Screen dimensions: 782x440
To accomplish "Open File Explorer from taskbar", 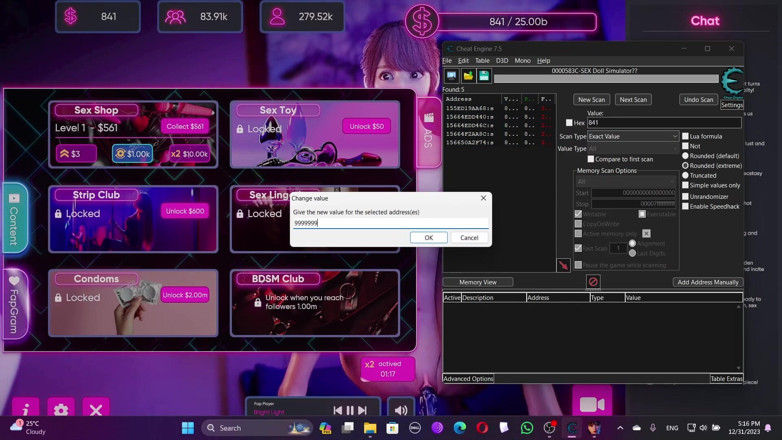I will pyautogui.click(x=370, y=428).
